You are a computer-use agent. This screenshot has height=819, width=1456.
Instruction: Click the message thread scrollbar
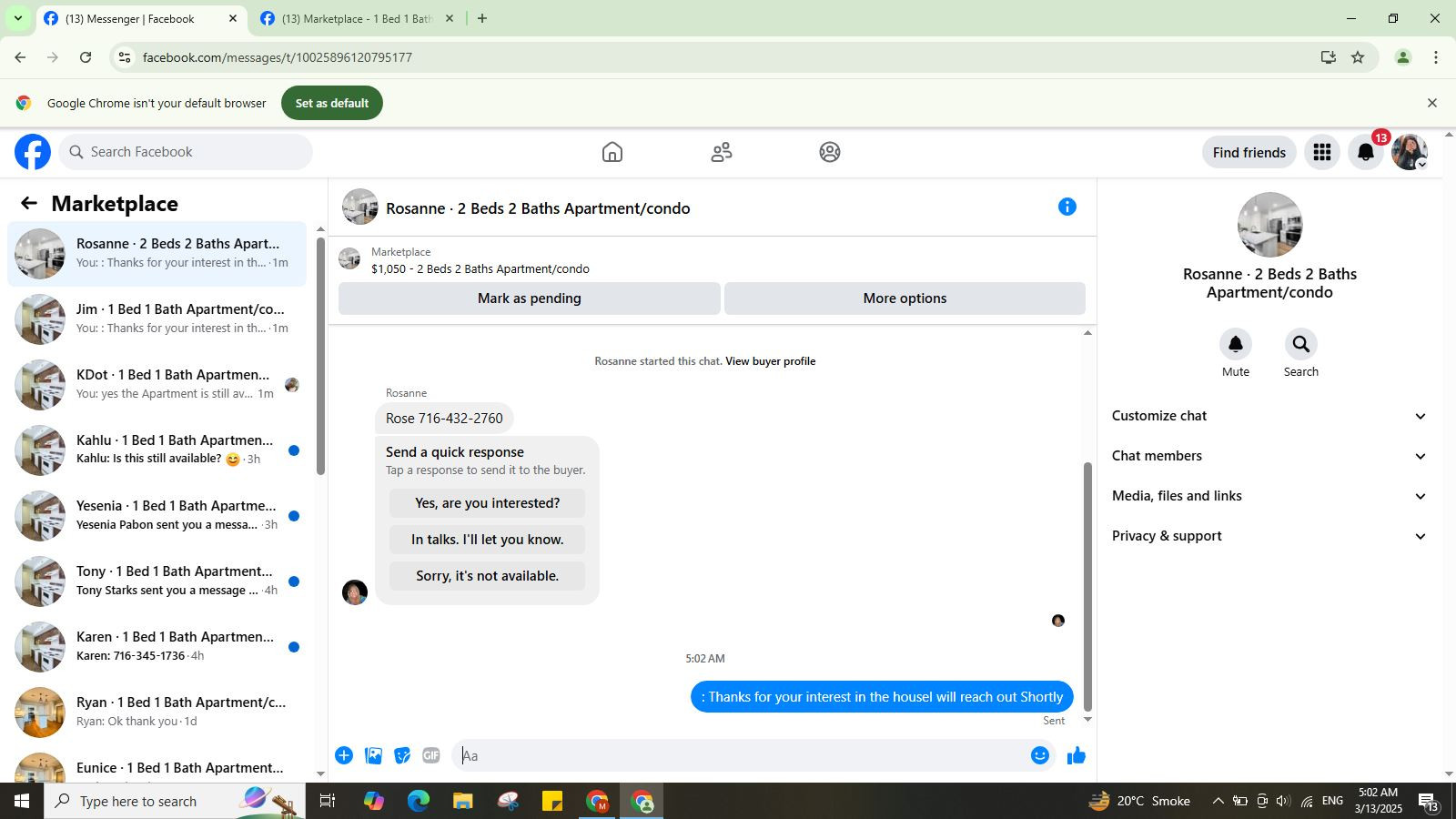[x=1087, y=586]
